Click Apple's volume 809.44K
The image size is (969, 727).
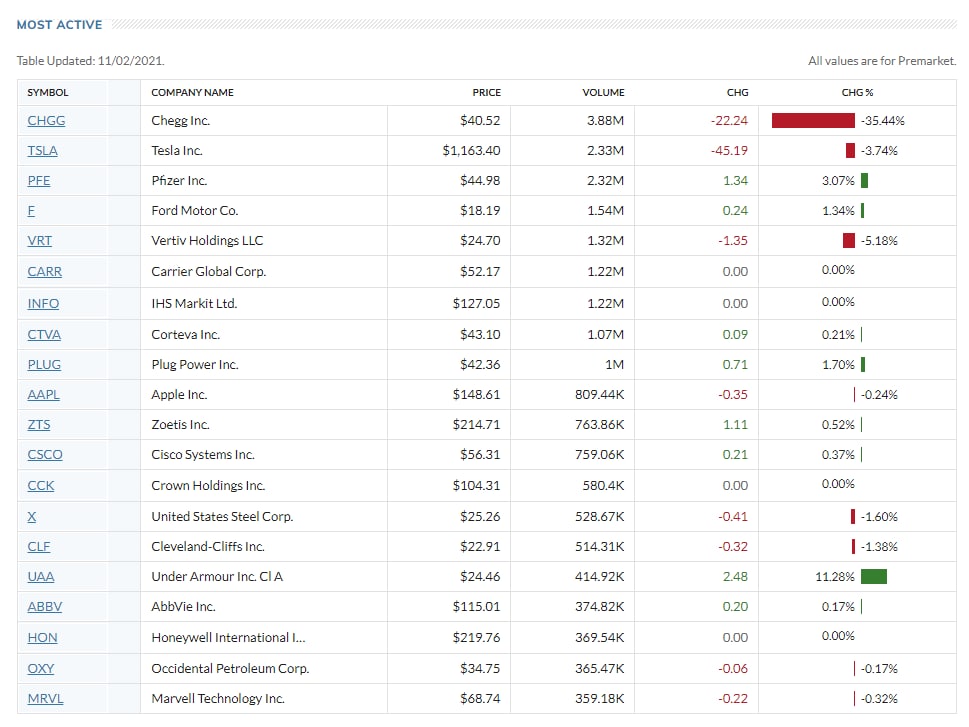click(x=599, y=394)
